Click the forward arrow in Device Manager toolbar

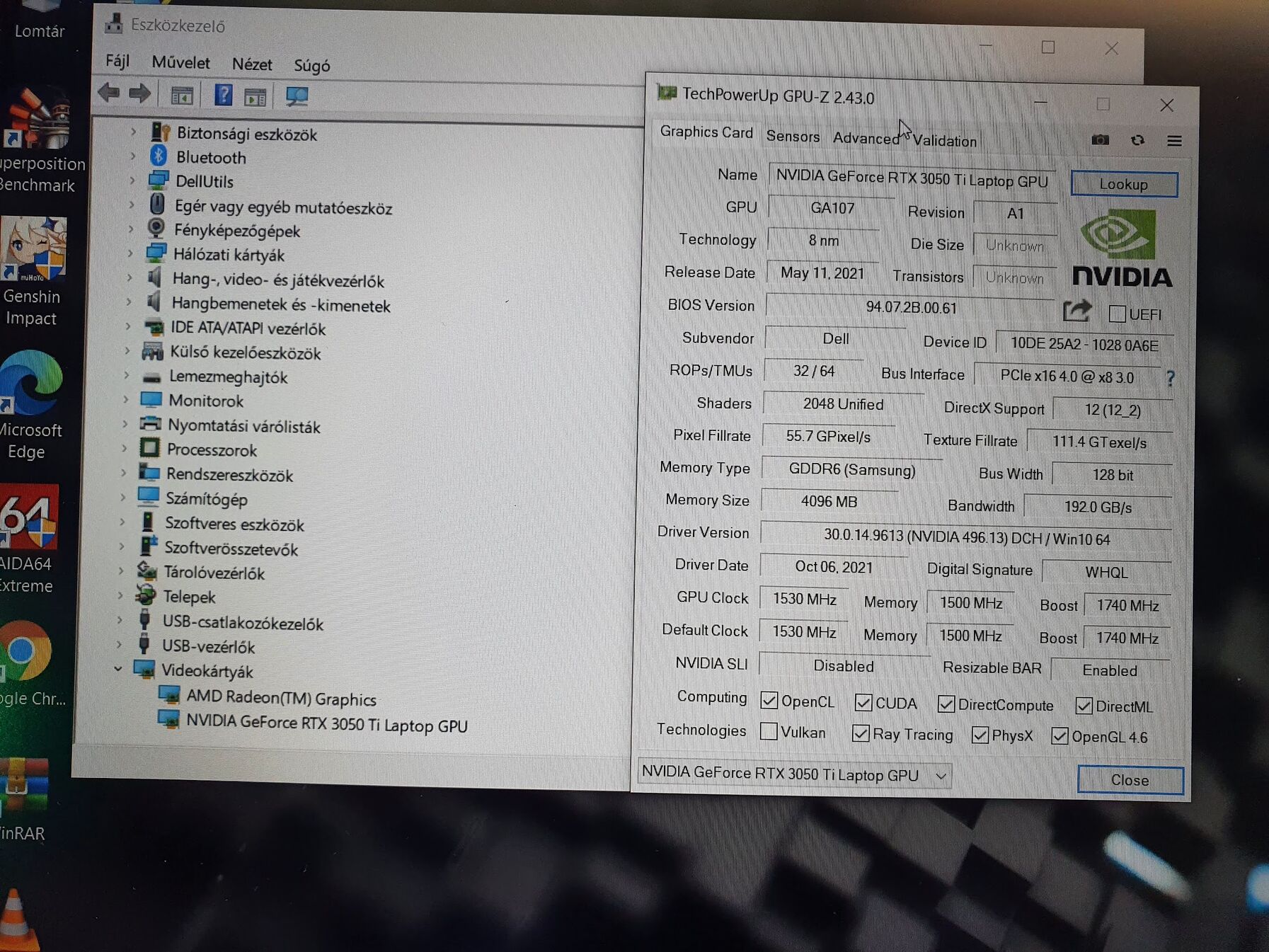pyautogui.click(x=140, y=93)
